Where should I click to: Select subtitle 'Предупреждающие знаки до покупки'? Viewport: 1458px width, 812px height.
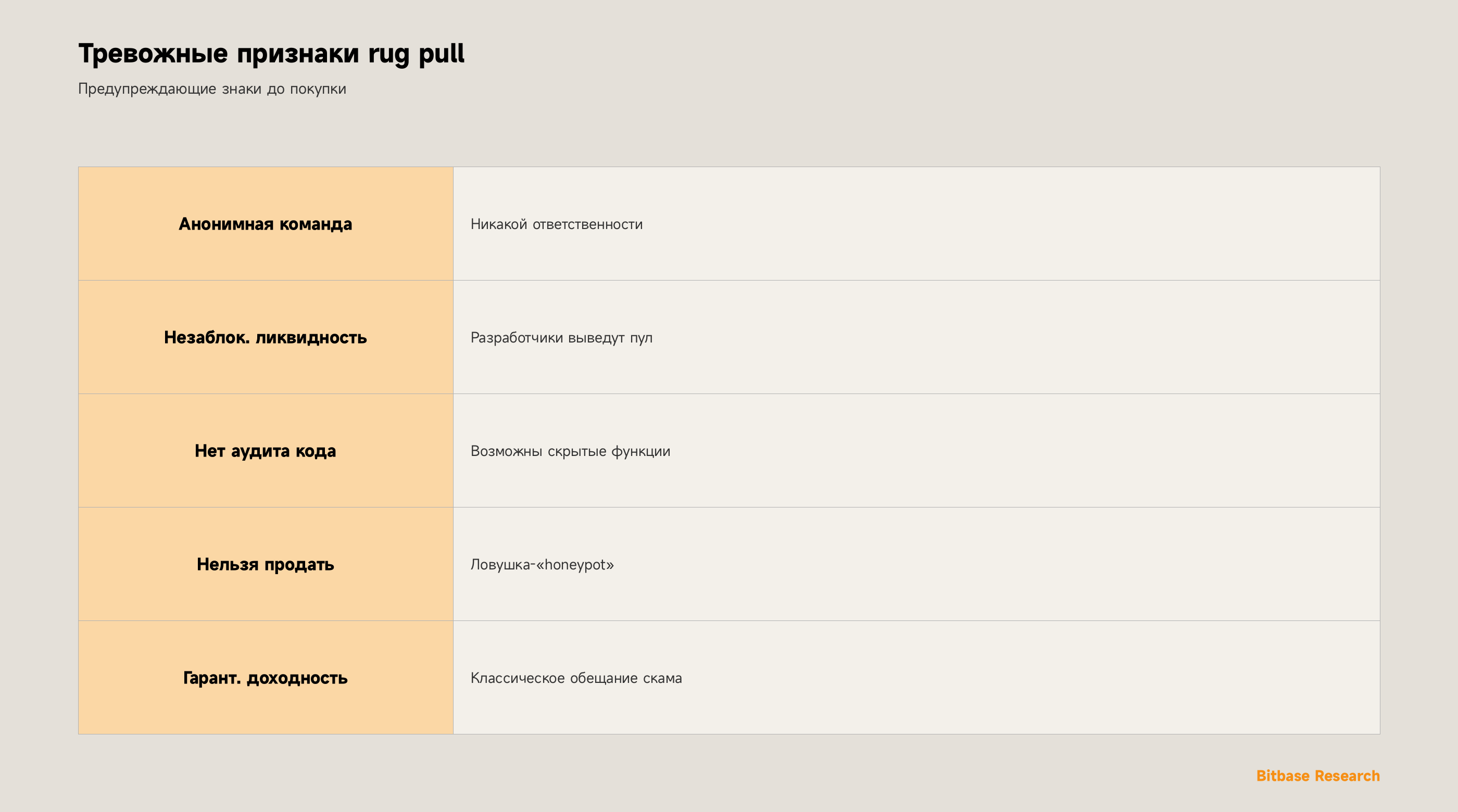pyautogui.click(x=212, y=90)
